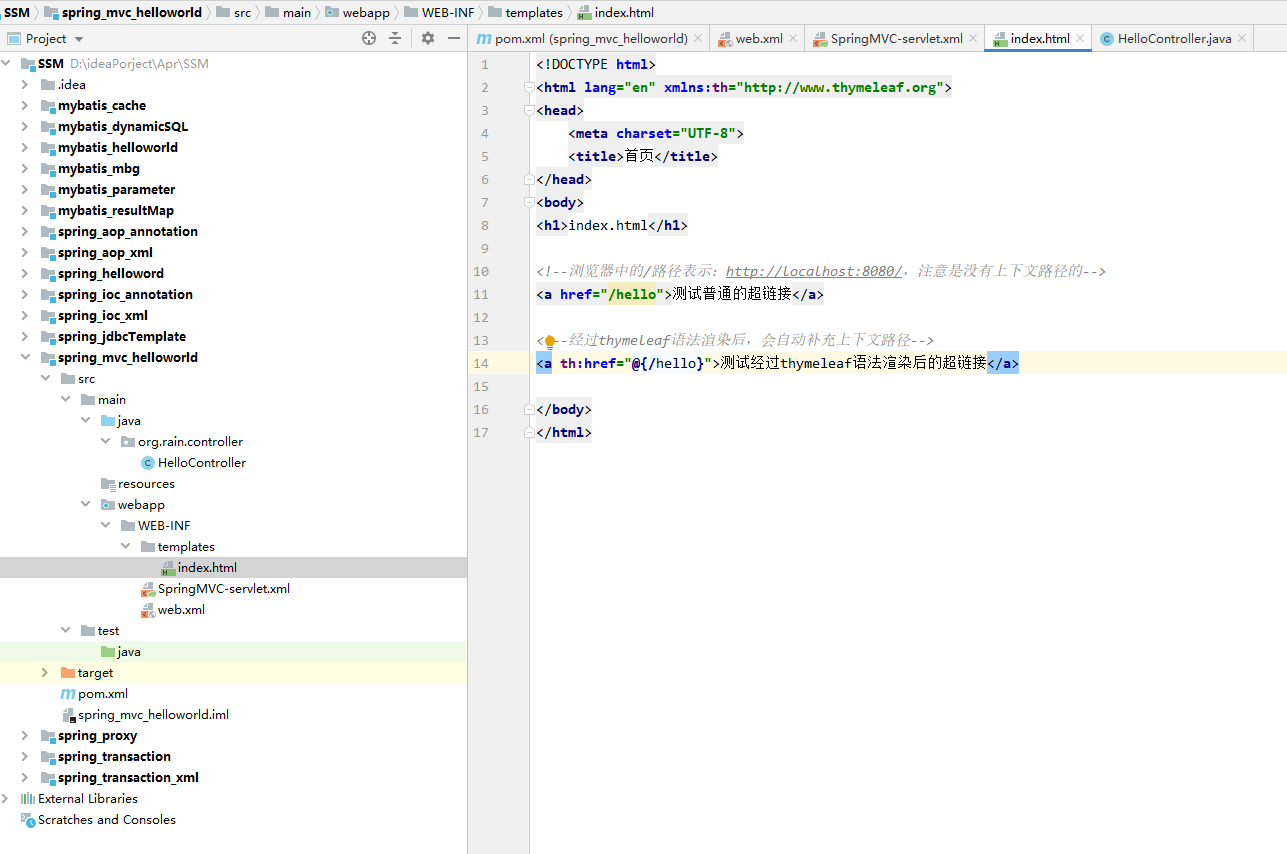This screenshot has width=1287, height=854.
Task: Click the External Libraries icon
Action: point(28,799)
